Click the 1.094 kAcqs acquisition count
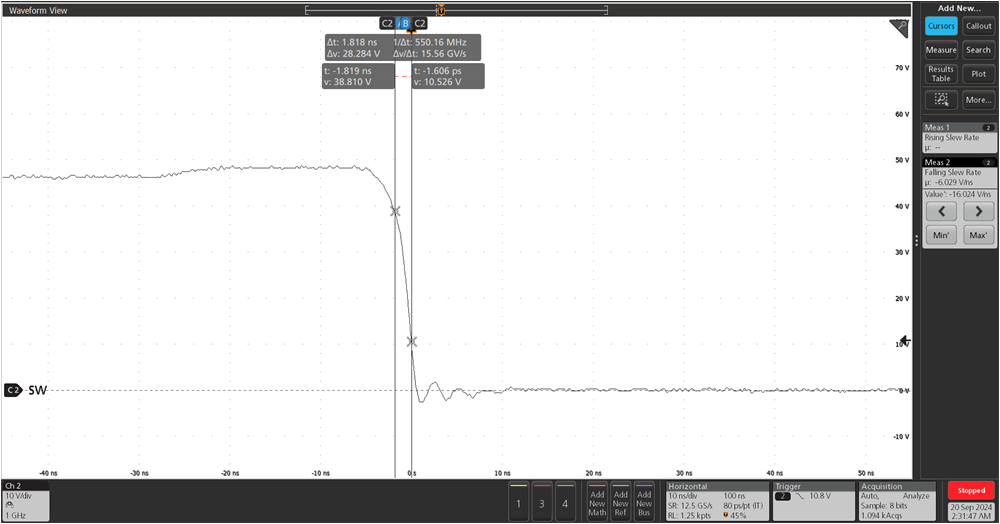 coord(883,515)
